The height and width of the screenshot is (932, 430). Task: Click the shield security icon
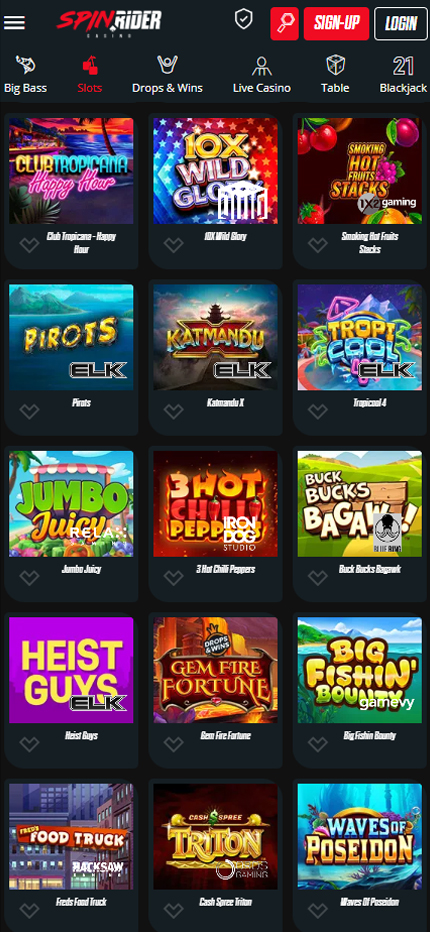[243, 20]
